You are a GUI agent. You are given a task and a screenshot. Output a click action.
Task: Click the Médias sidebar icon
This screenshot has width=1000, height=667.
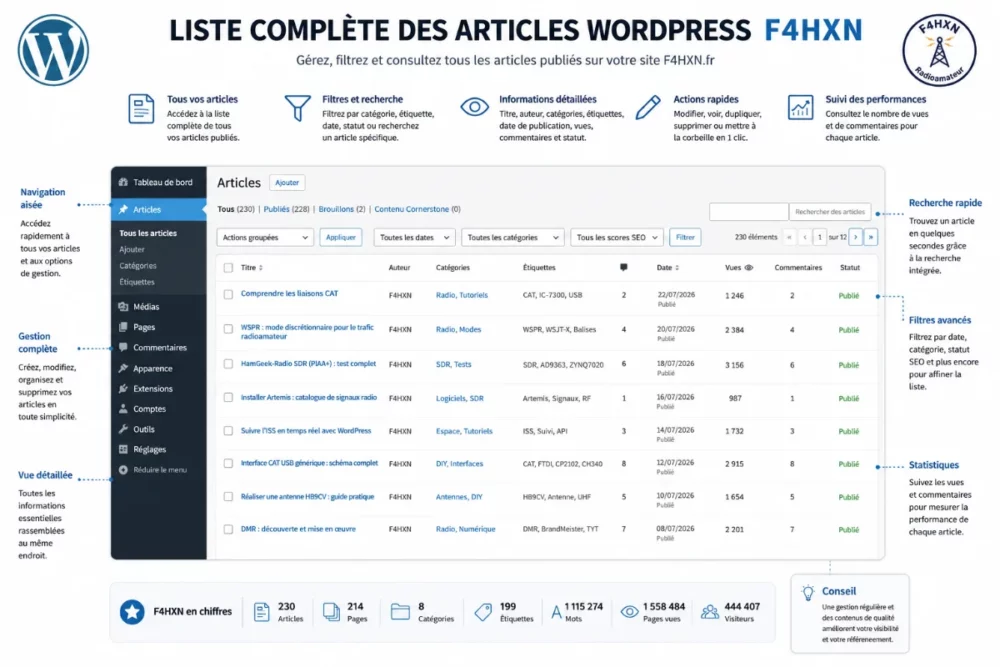click(123, 307)
